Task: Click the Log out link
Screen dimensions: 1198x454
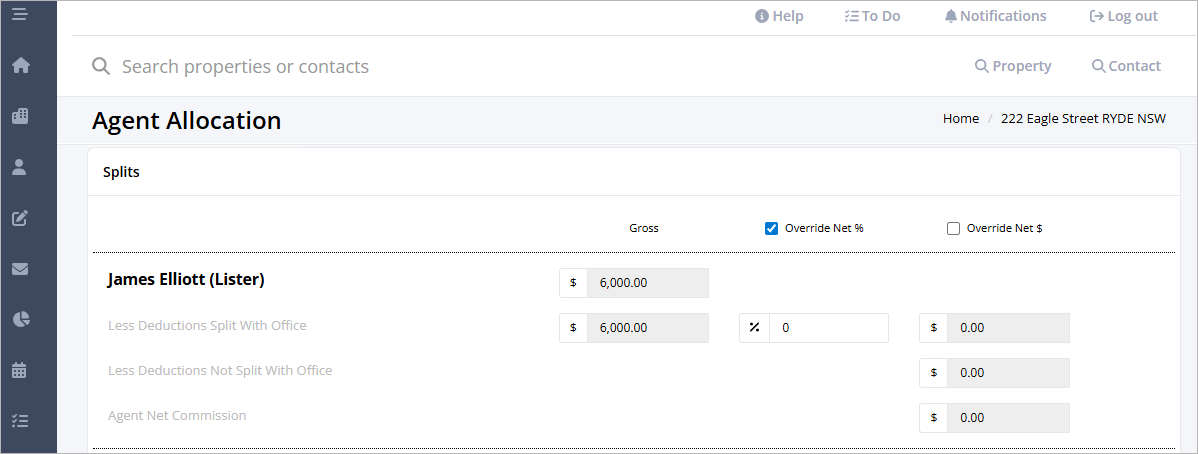Action: click(1123, 16)
